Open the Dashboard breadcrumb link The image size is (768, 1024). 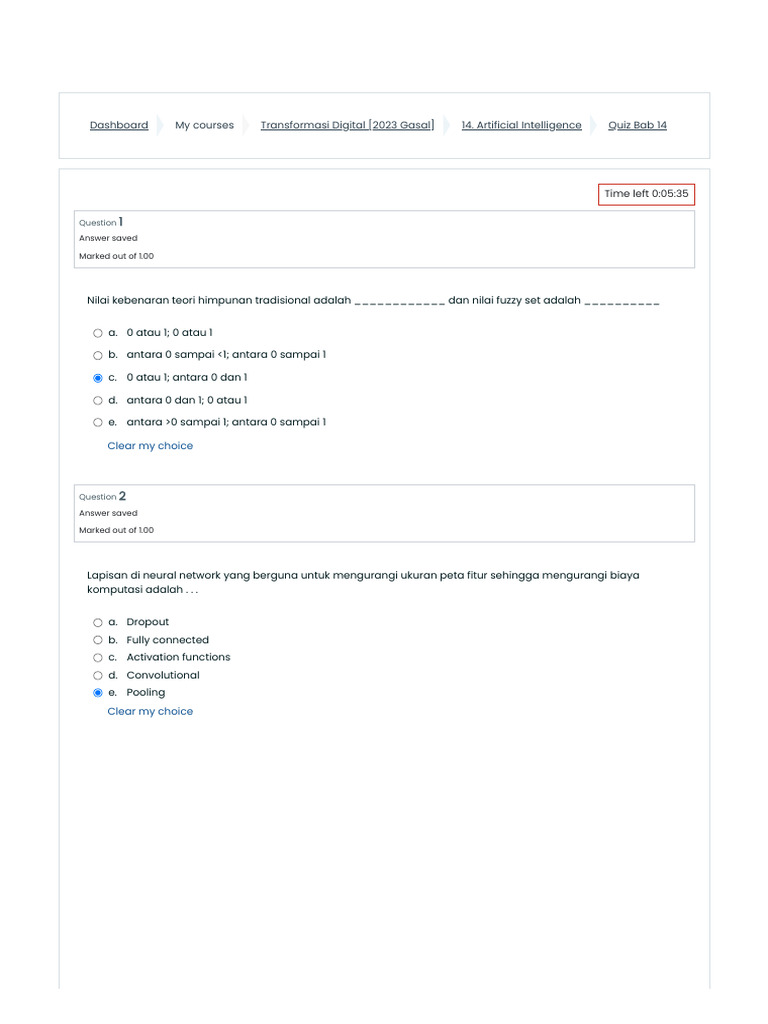tap(119, 125)
